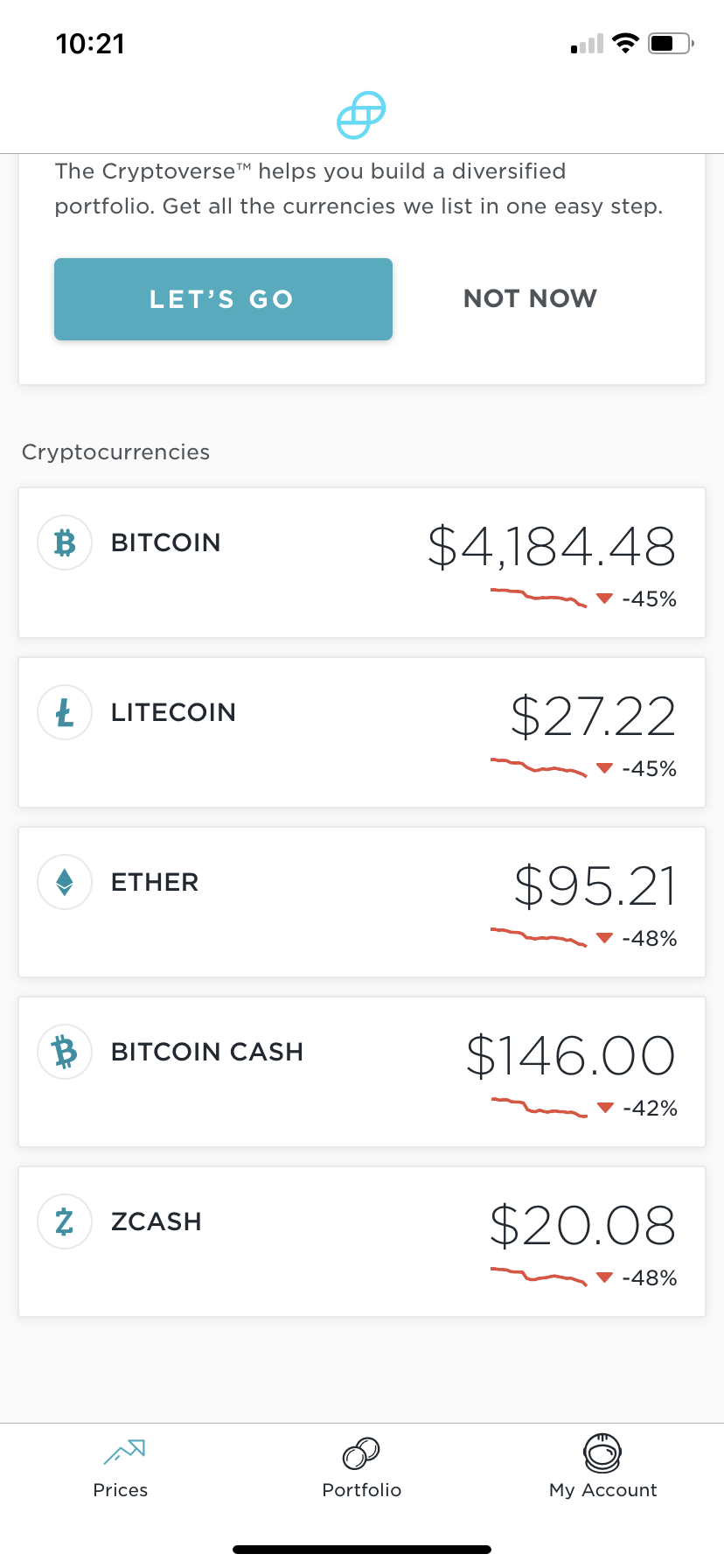This screenshot has width=724, height=1568.
Task: Tap the Ether diamond icon
Action: (65, 882)
